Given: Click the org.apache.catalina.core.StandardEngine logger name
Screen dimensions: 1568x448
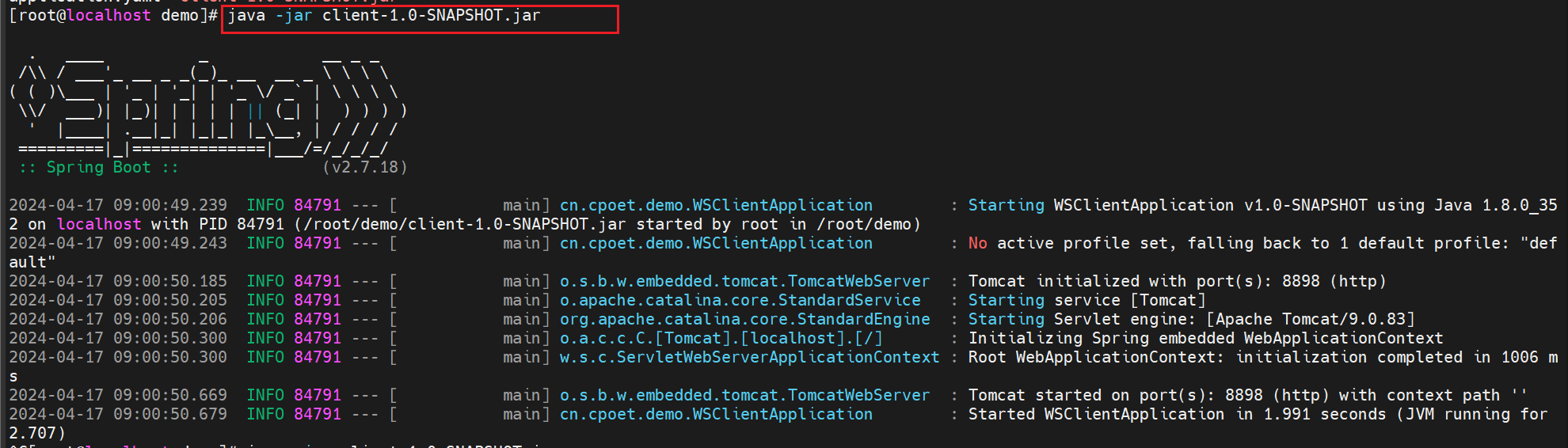Looking at the screenshot, I should [745, 319].
